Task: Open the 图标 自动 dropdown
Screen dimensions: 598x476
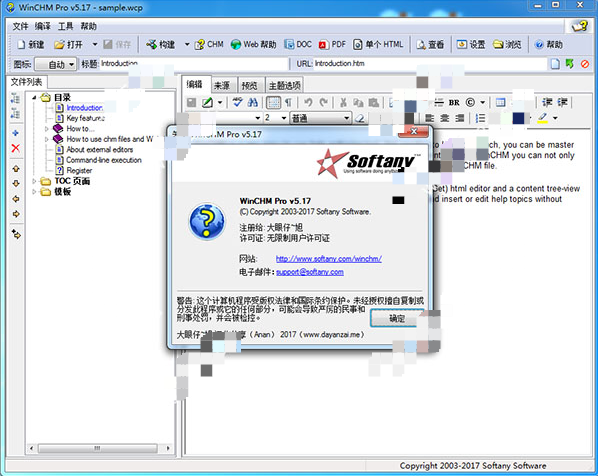Action: click(56, 64)
